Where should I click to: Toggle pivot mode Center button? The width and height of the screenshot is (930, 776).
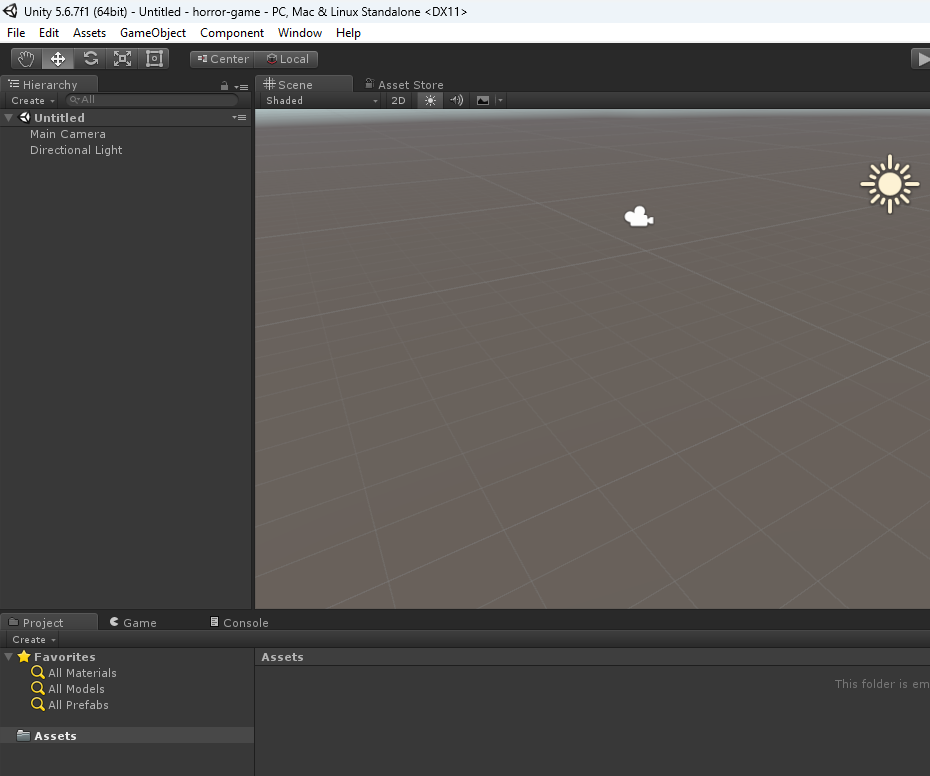tap(222, 59)
